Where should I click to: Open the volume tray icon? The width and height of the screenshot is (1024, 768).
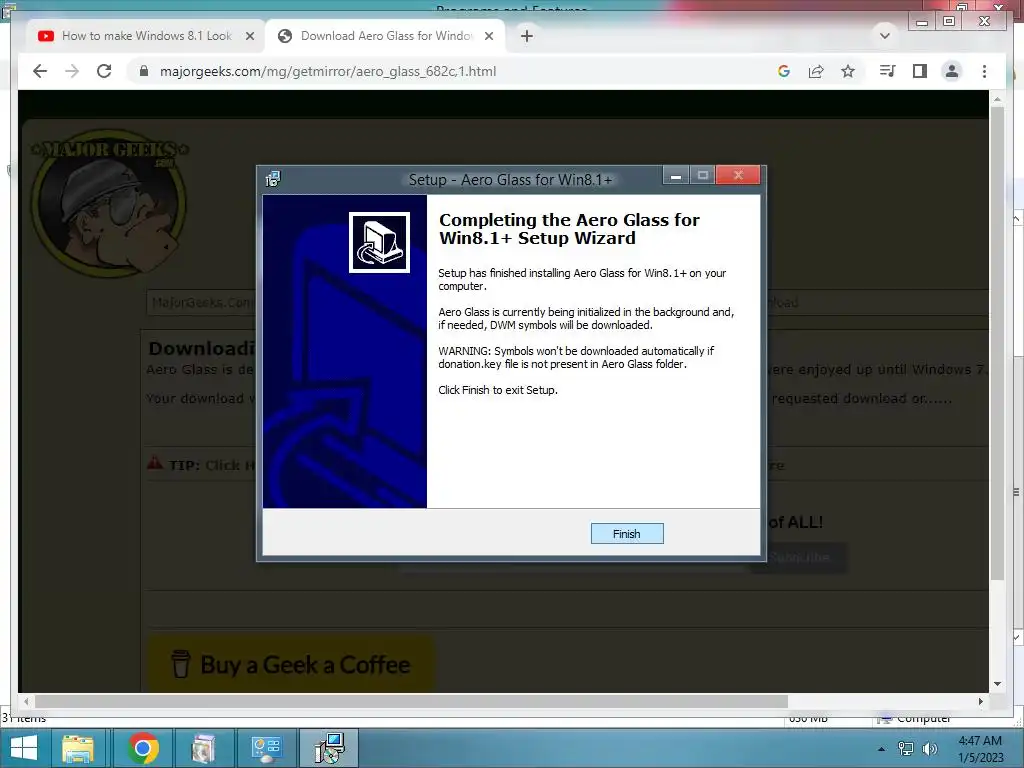[929, 749]
